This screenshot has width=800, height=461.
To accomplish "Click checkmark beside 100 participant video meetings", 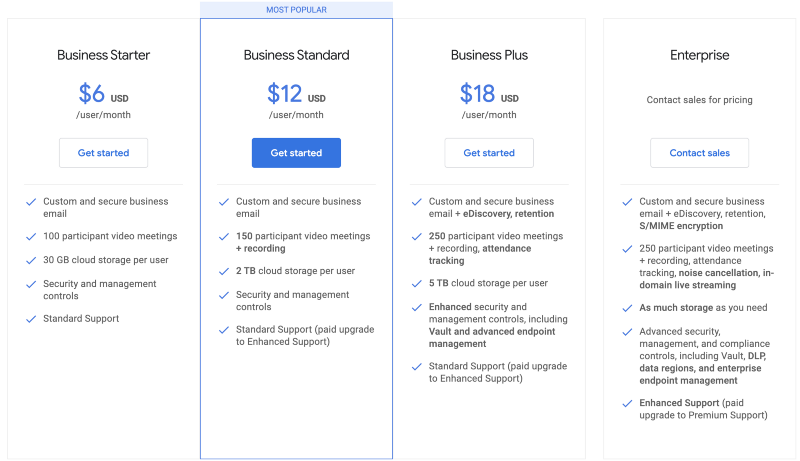I will tap(31, 237).
